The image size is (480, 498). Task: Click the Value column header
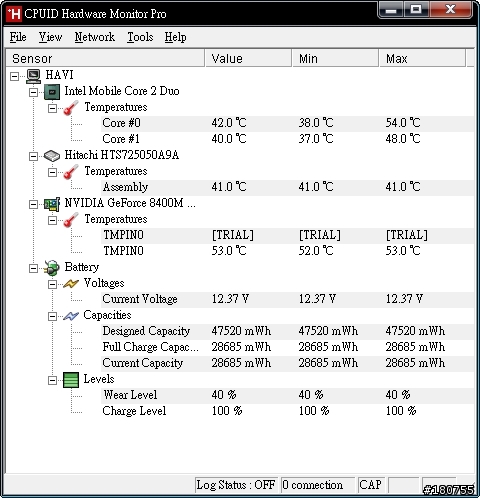[x=248, y=58]
